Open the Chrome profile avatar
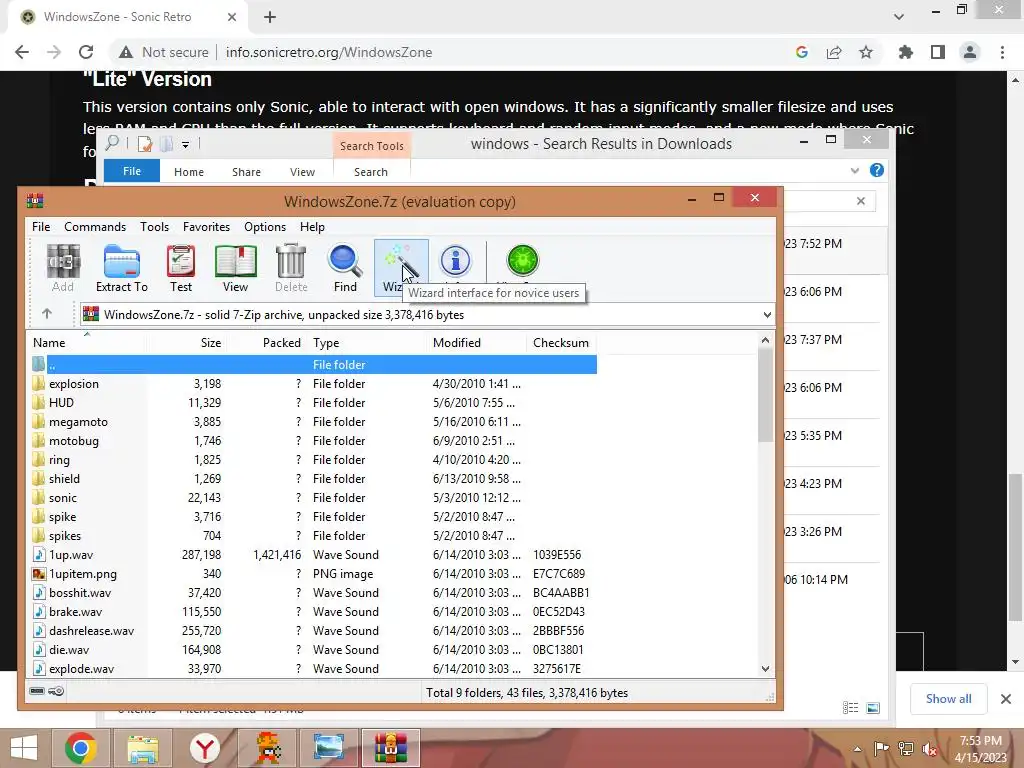This screenshot has width=1024, height=768. tap(970, 52)
